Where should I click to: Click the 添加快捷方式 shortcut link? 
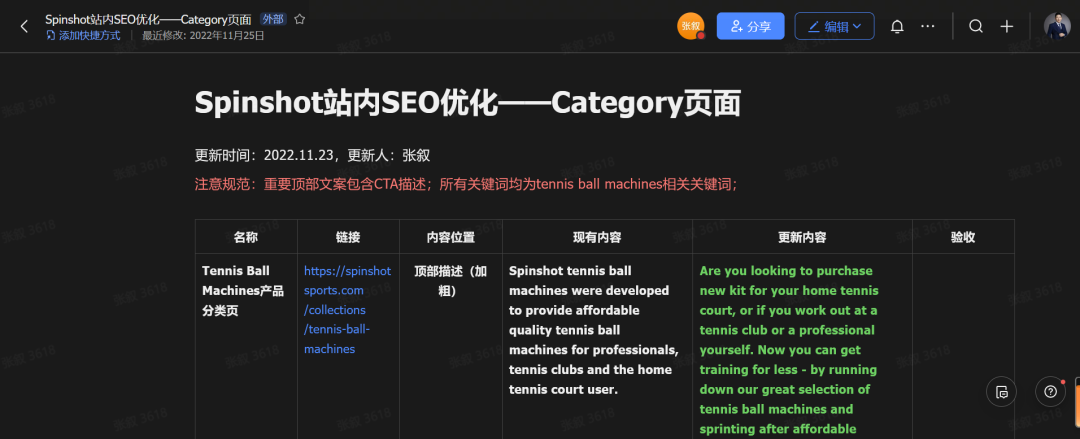pos(83,35)
